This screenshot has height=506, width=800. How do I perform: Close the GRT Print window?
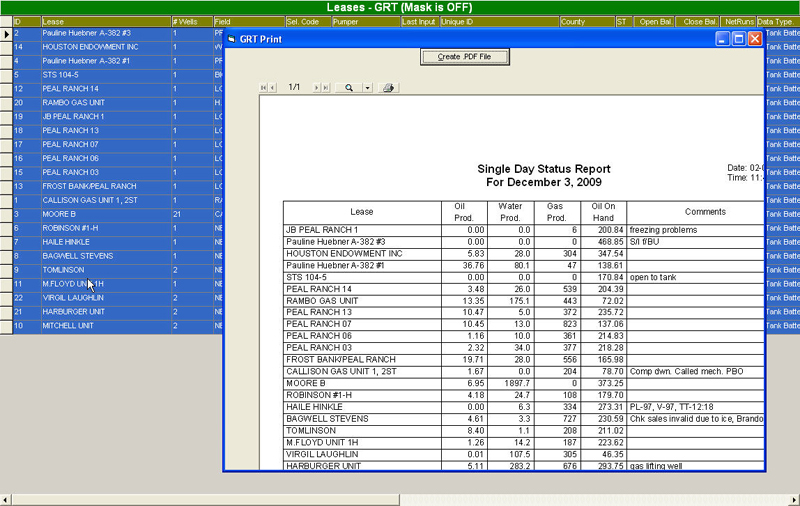[755, 39]
